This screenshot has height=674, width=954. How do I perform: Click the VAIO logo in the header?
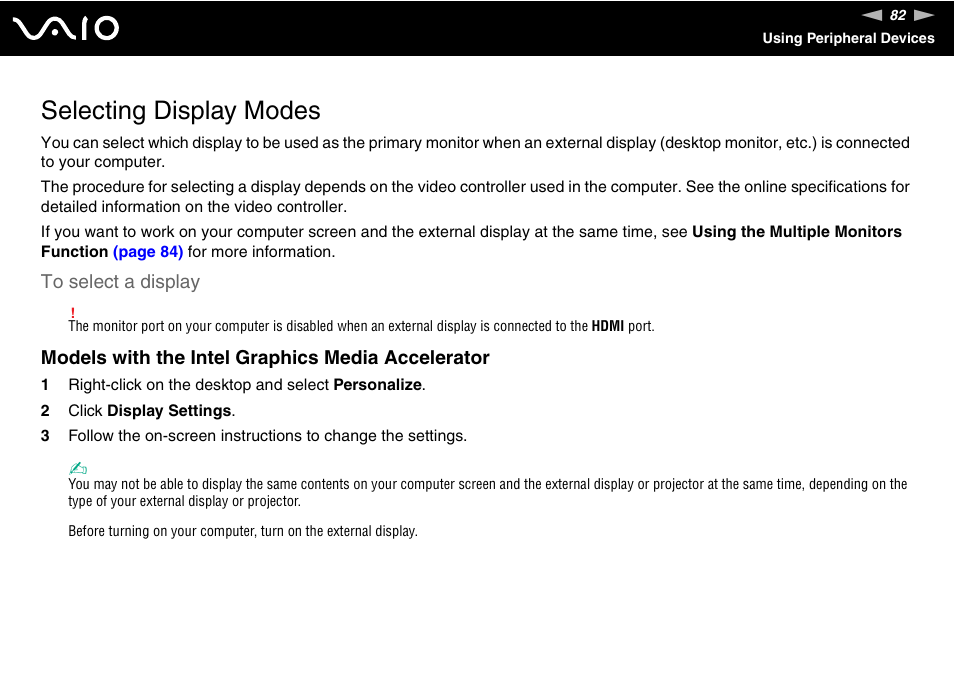[x=66, y=29]
